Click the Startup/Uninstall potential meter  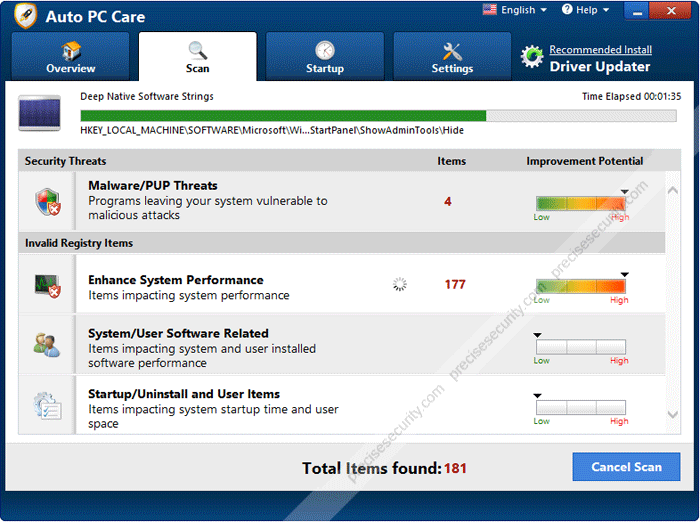580,407
